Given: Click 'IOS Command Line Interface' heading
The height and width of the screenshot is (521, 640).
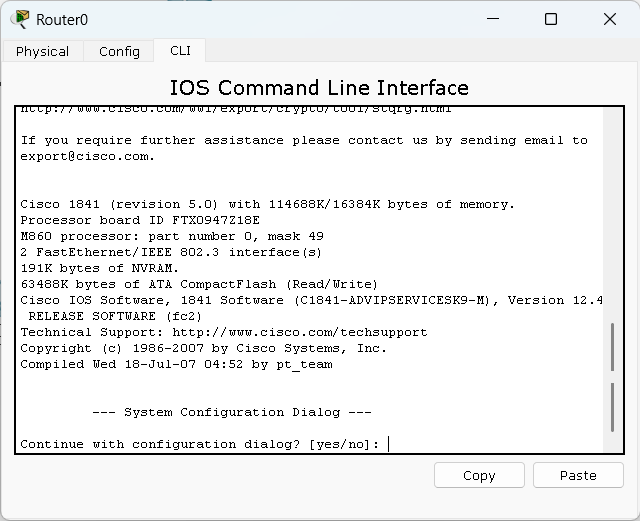Looking at the screenshot, I should tap(319, 88).
